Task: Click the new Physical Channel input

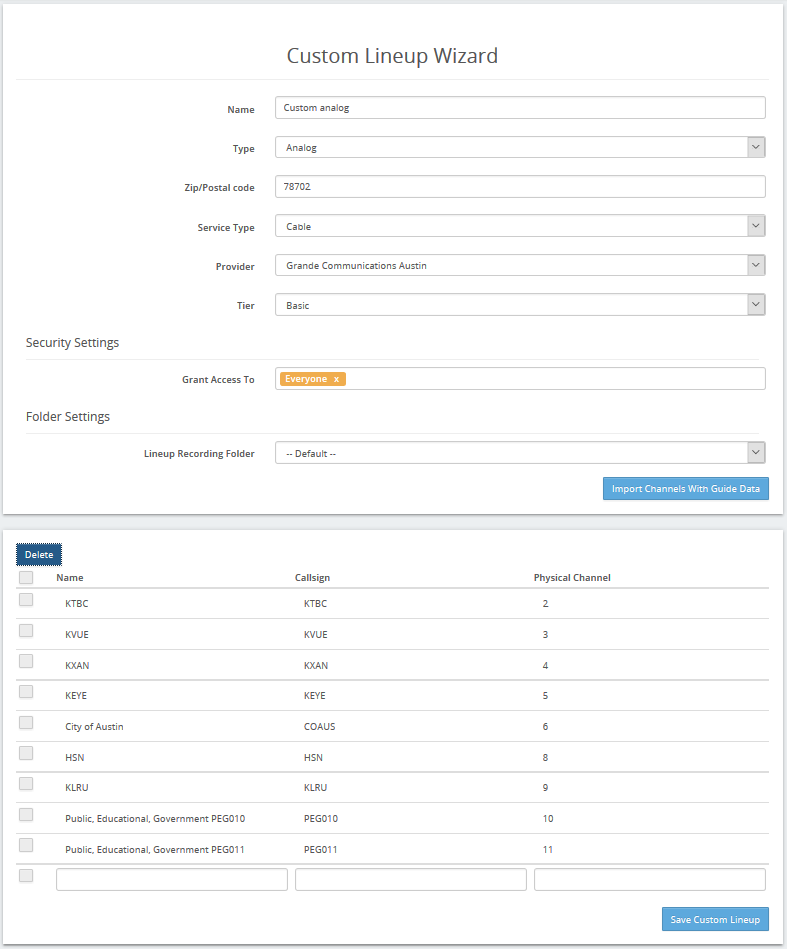Action: pos(650,879)
